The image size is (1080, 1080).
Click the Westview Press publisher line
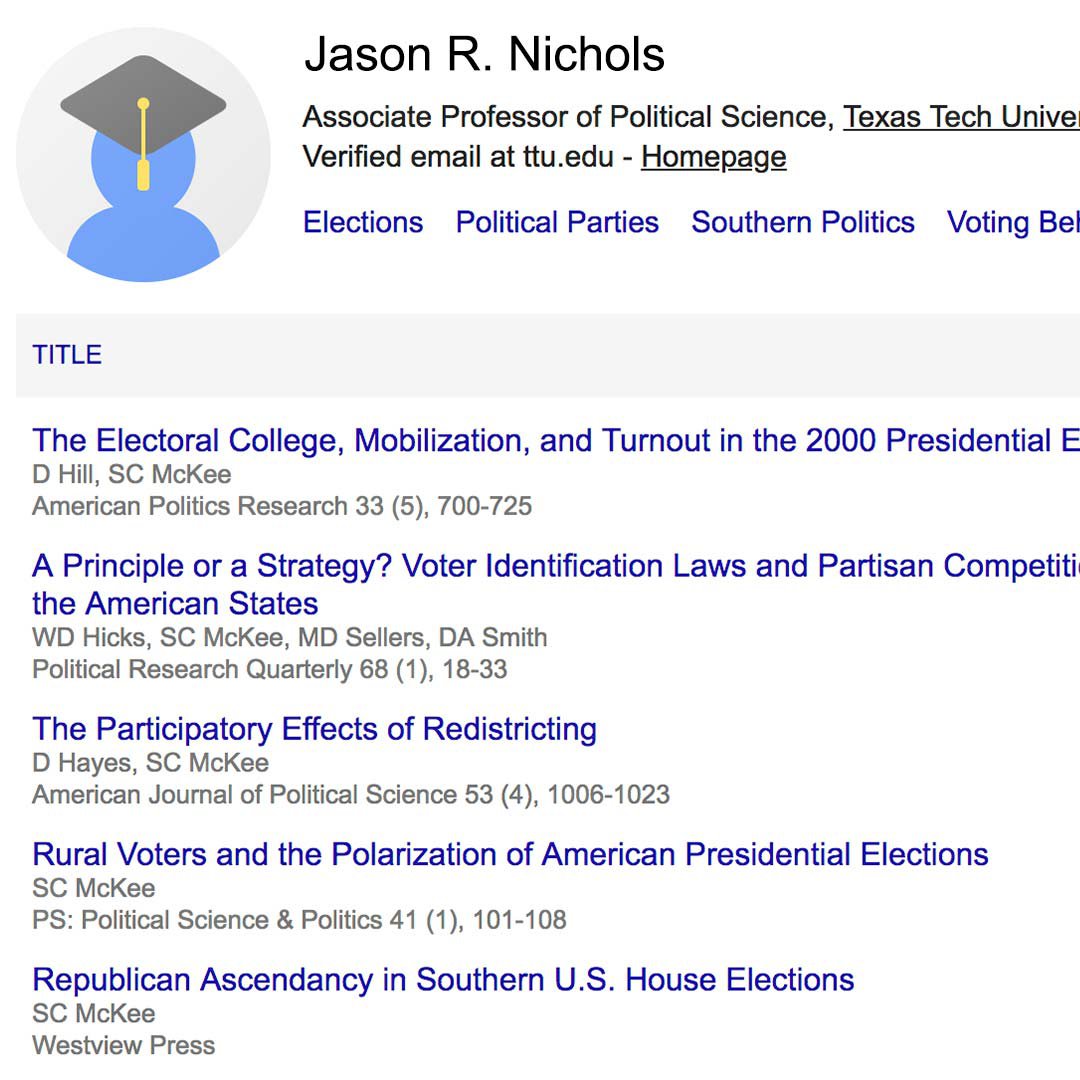pos(124,1046)
